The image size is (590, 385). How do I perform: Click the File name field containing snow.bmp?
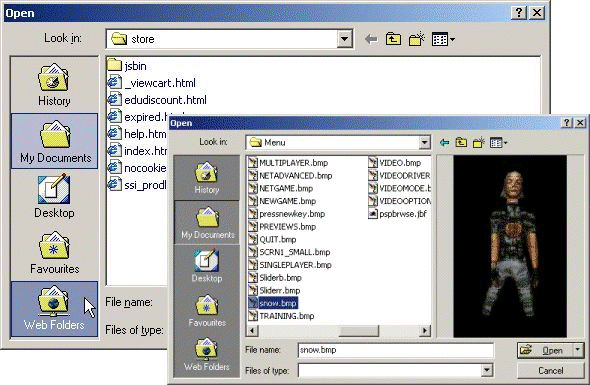point(395,350)
